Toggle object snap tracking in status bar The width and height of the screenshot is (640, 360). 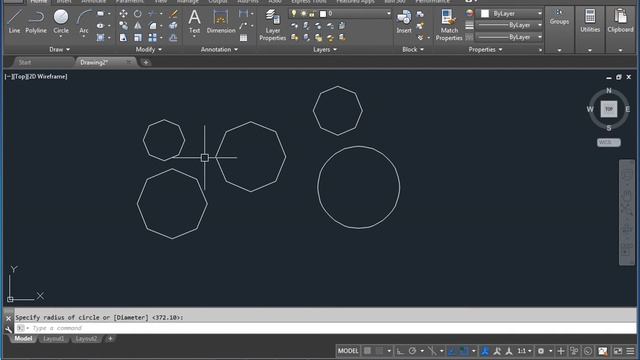pos(452,351)
